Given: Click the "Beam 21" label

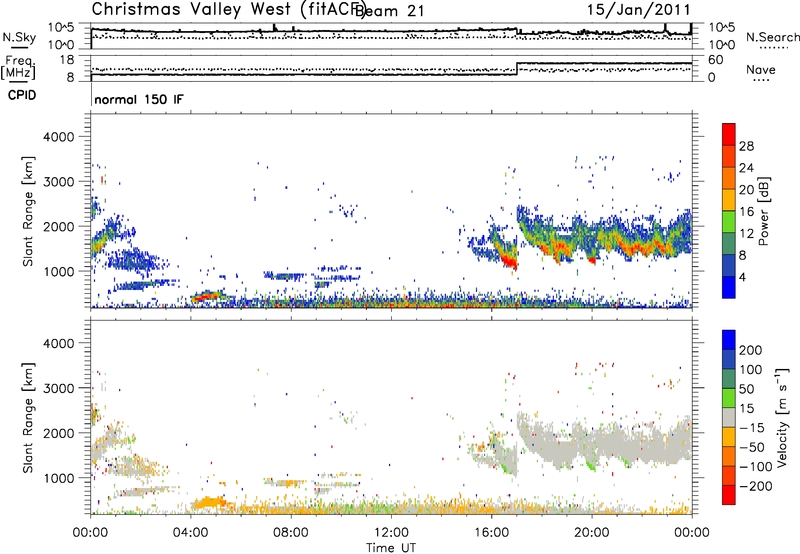Looking at the screenshot, I should pyautogui.click(x=390, y=11).
